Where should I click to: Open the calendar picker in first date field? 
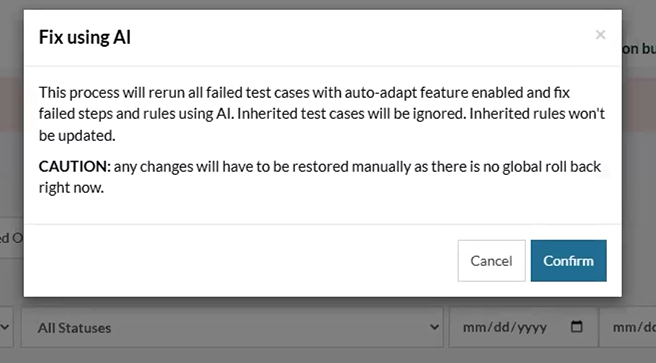point(577,326)
